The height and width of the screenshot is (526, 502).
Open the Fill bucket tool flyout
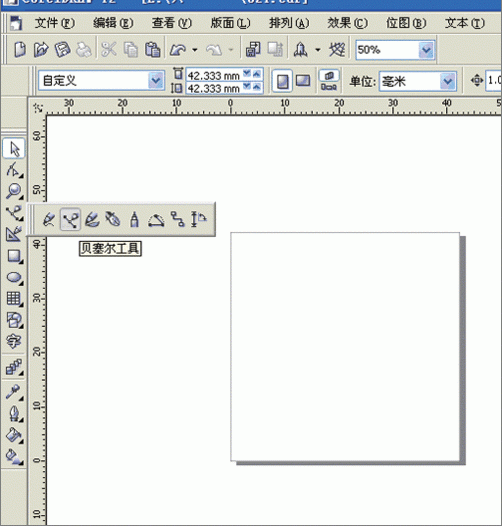click(x=14, y=435)
